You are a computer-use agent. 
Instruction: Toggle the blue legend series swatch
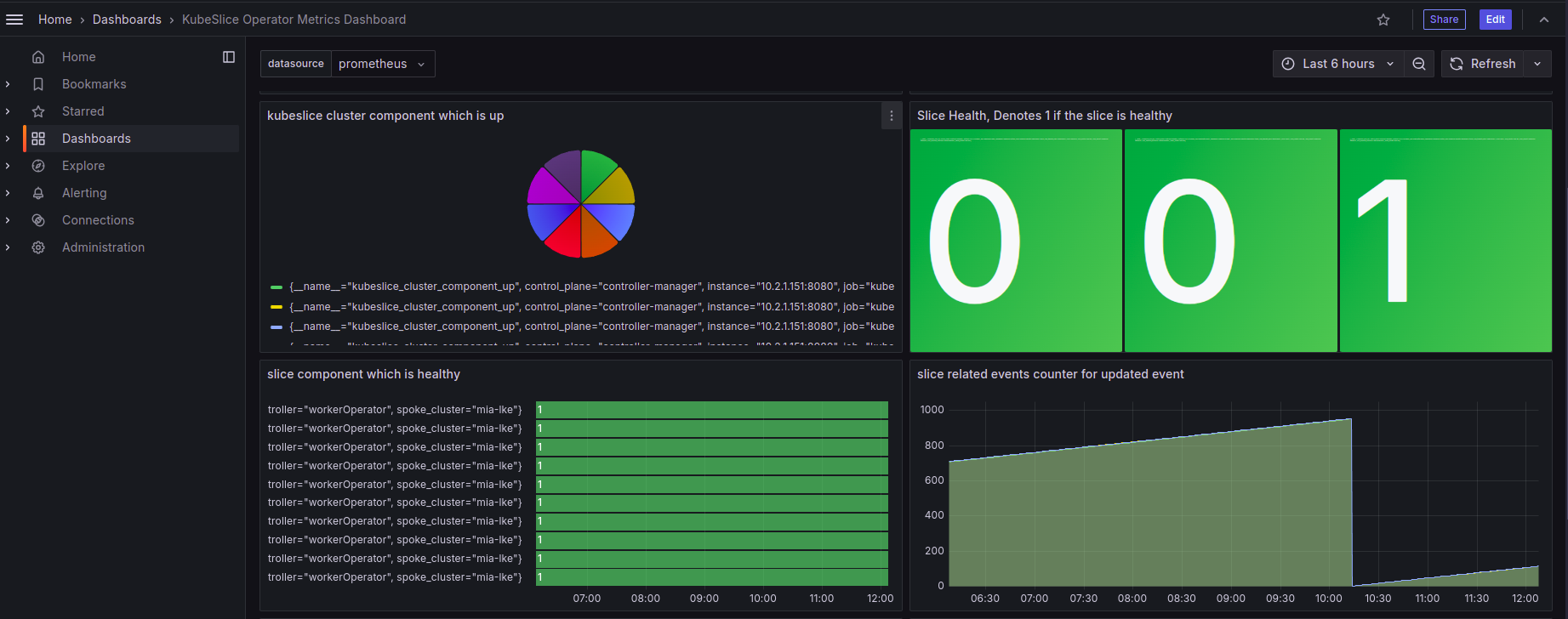coord(277,327)
